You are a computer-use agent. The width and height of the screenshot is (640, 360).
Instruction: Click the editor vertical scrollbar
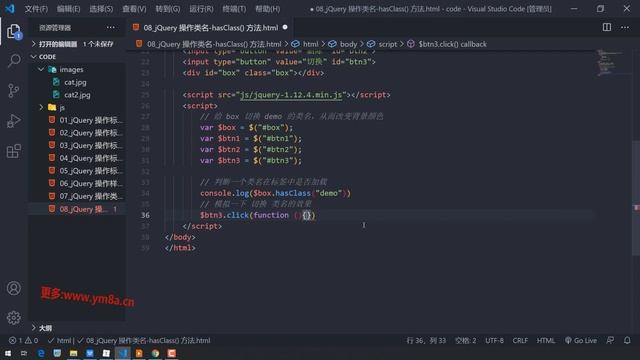[x=636, y=198]
